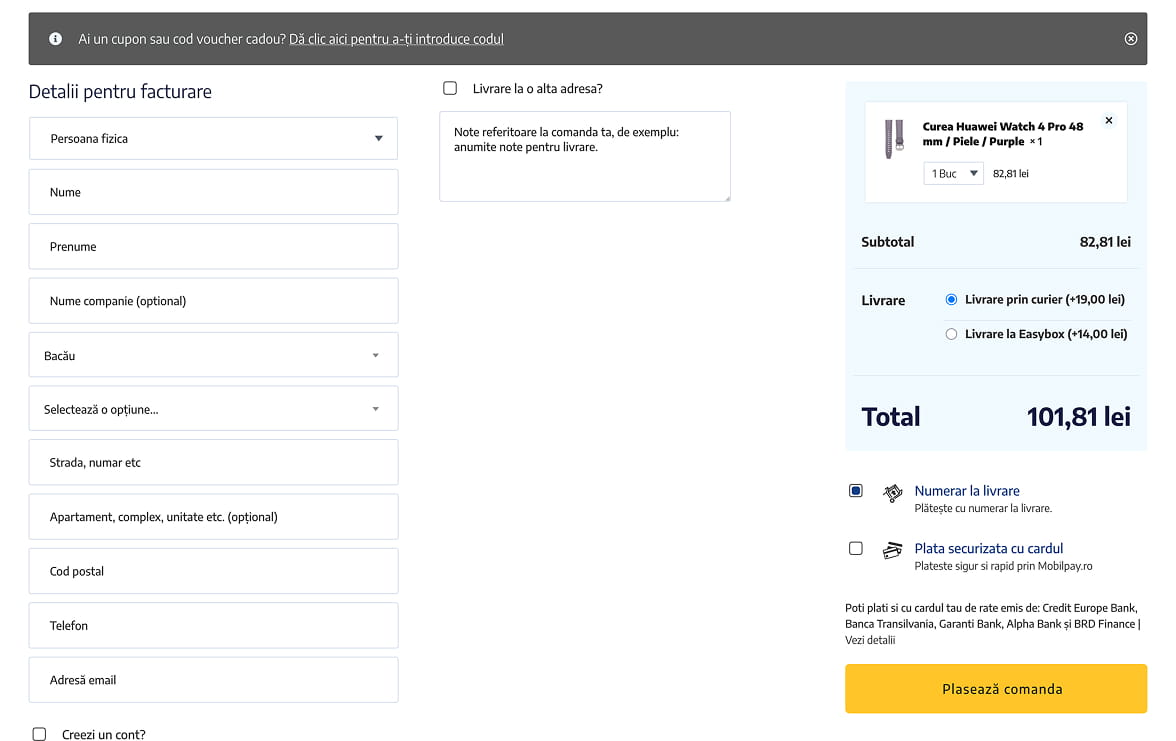Expand the Bacău county dropdown
Viewport: 1176px width, 741px height.
coord(213,355)
